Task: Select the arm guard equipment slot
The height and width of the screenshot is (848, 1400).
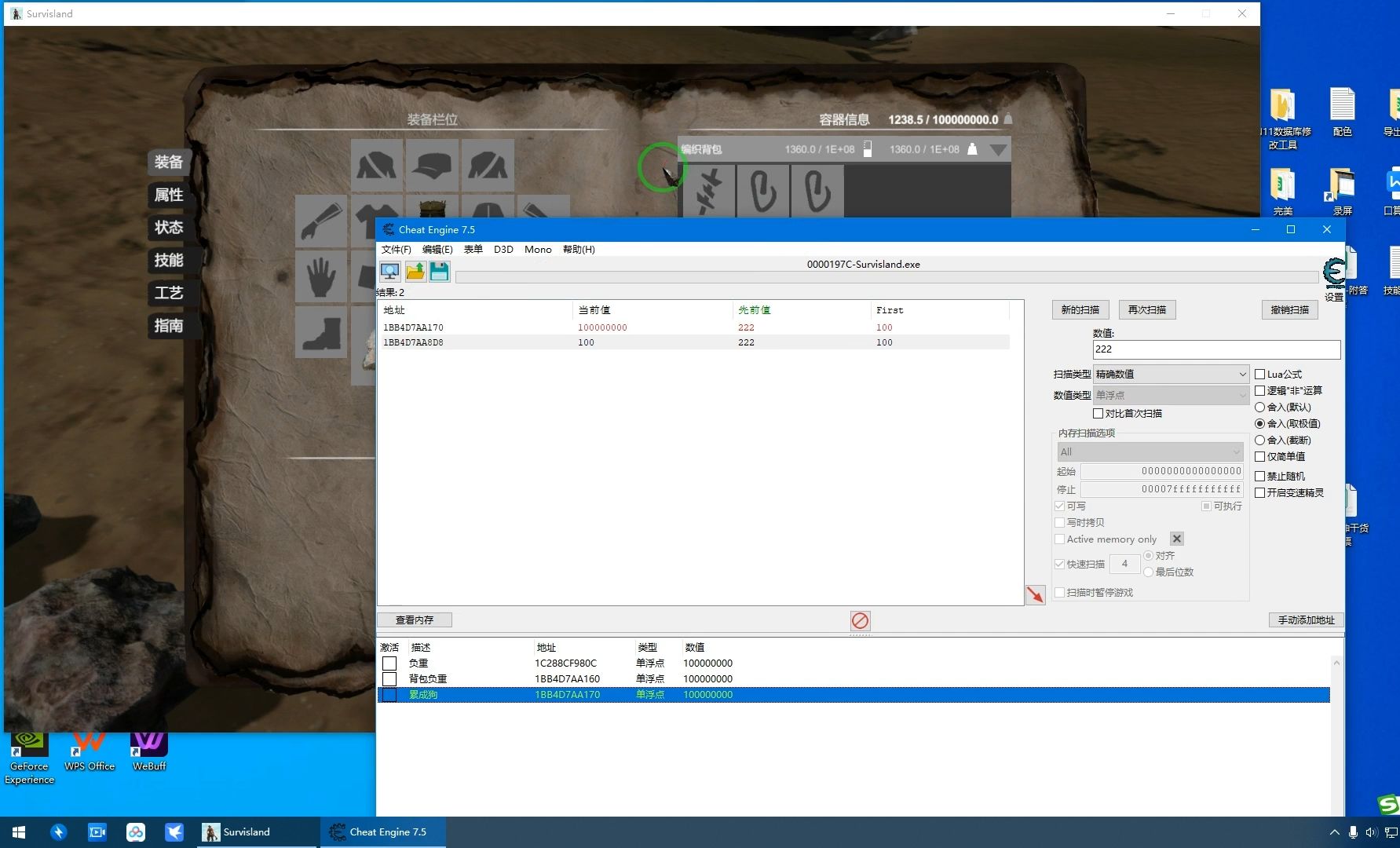Action: pyautogui.click(x=321, y=221)
